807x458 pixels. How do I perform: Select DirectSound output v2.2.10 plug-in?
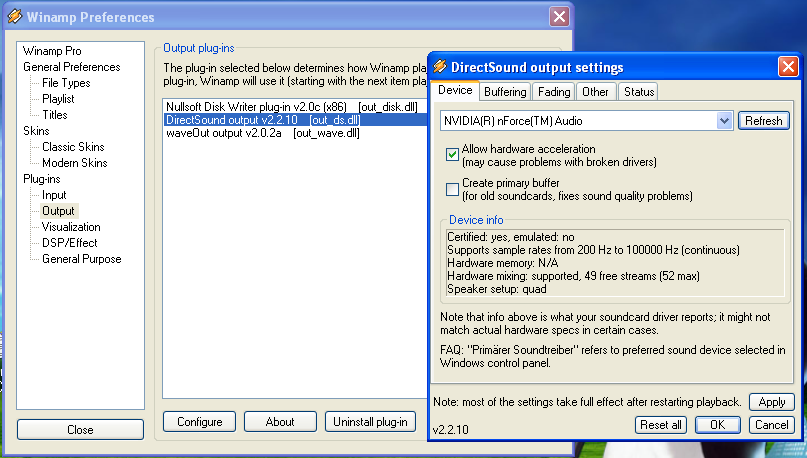(295, 120)
